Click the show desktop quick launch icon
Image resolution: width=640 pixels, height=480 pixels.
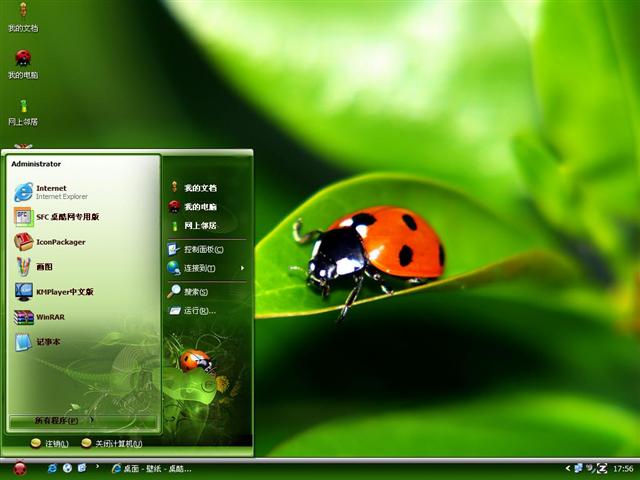(x=82, y=468)
